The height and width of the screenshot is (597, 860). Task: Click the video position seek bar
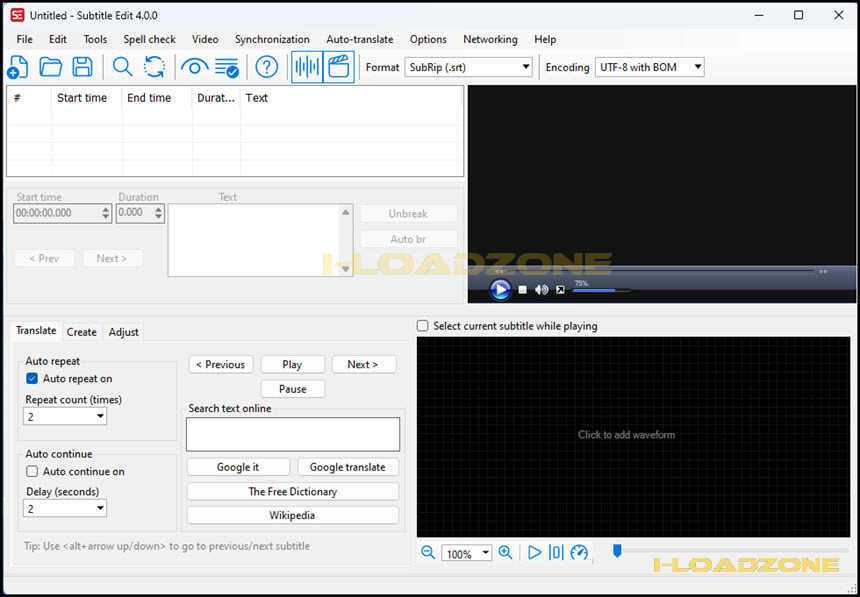(661, 271)
